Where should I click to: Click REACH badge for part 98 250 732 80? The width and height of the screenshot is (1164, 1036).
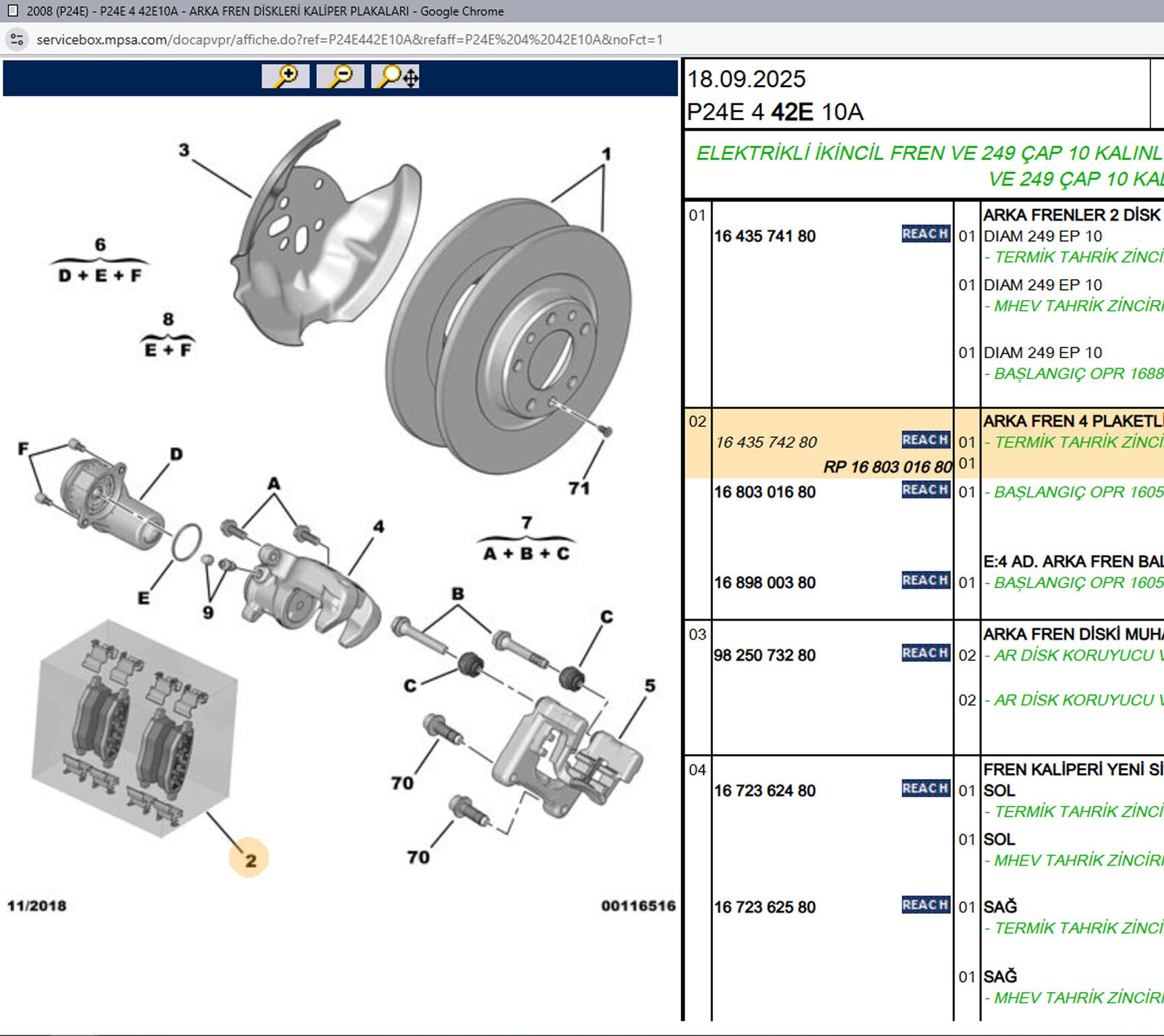click(925, 654)
